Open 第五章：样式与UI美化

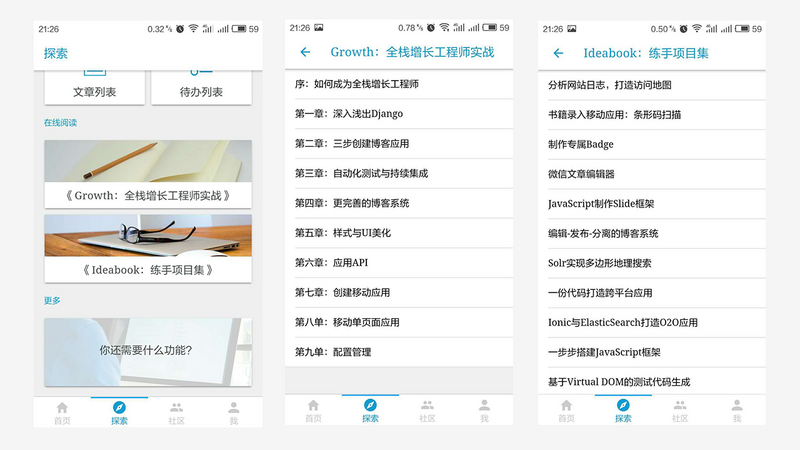click(399, 233)
